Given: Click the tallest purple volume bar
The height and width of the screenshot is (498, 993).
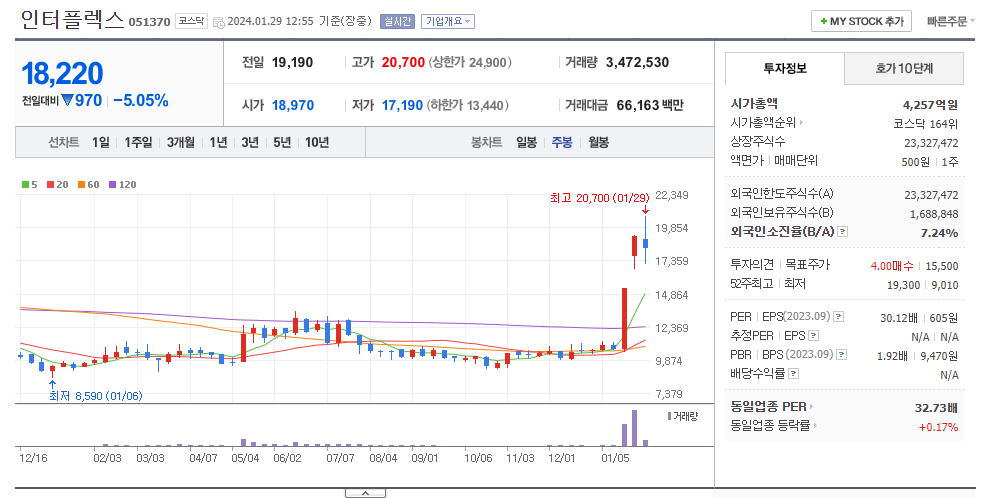Looking at the screenshot, I should [x=635, y=428].
